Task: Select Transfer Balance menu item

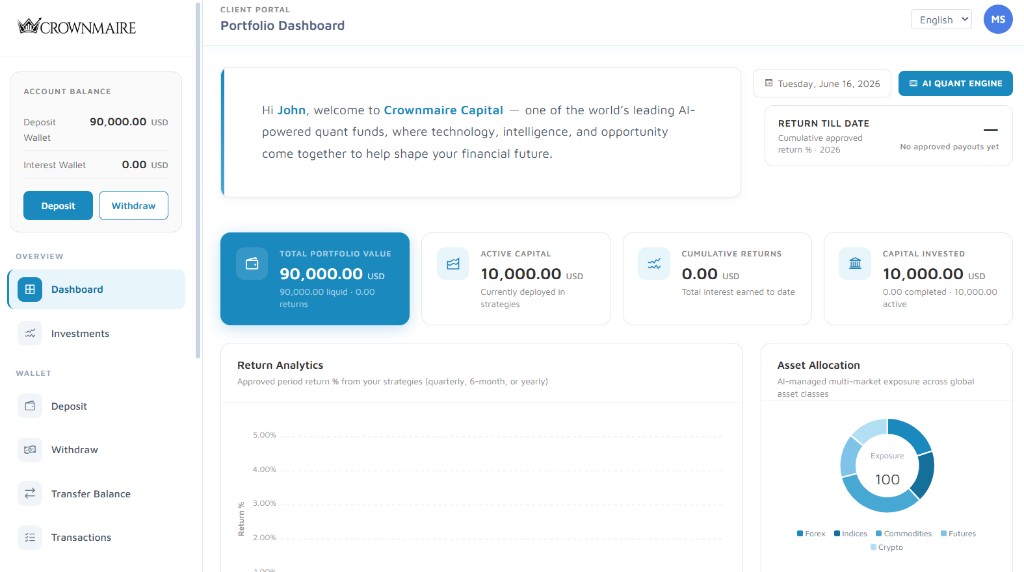Action: [96, 494]
